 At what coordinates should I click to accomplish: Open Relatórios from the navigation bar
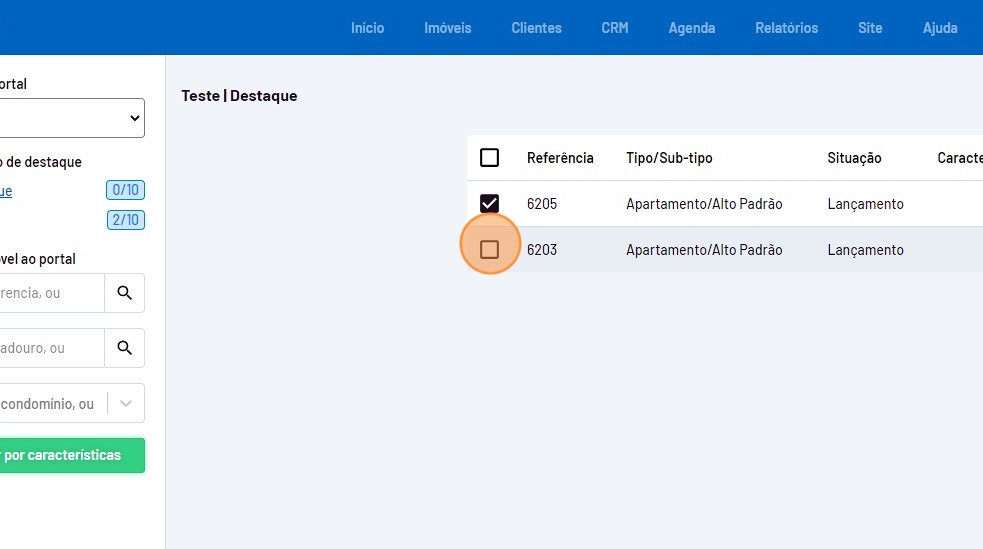coord(786,28)
